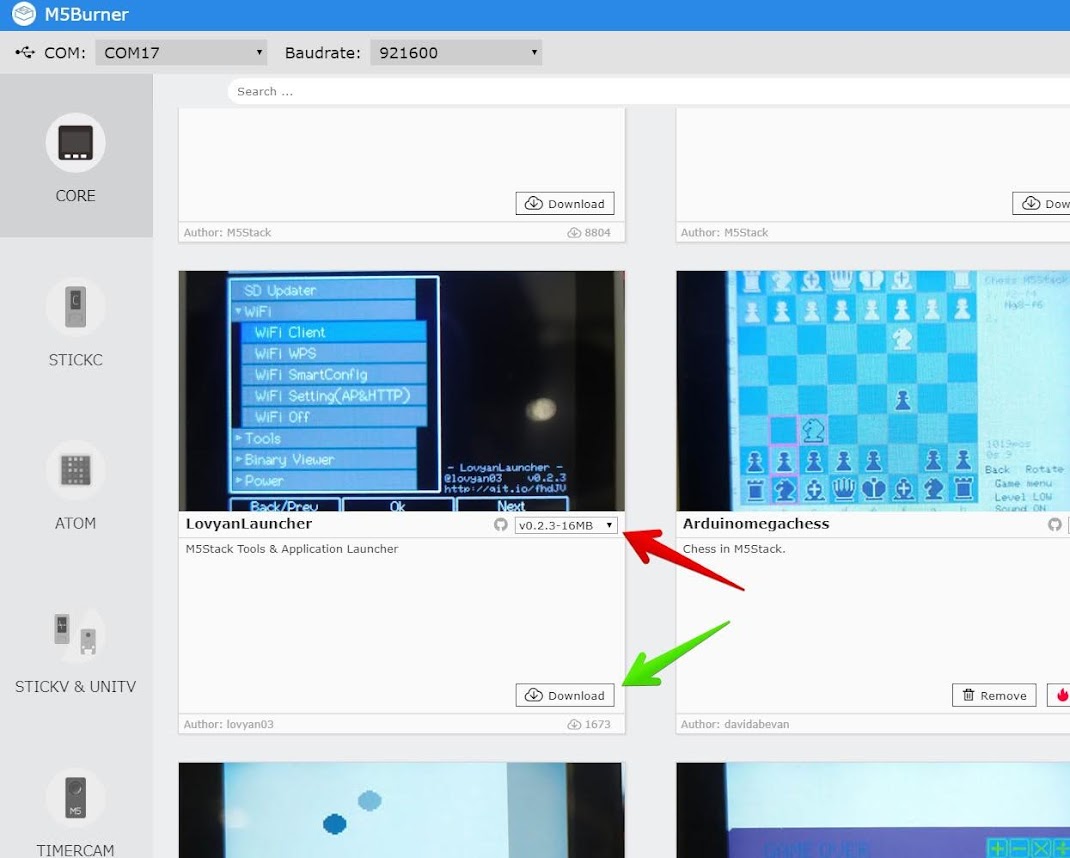The image size is (1070, 858).
Task: Click the M5Burner logo icon
Action: [x=24, y=14]
